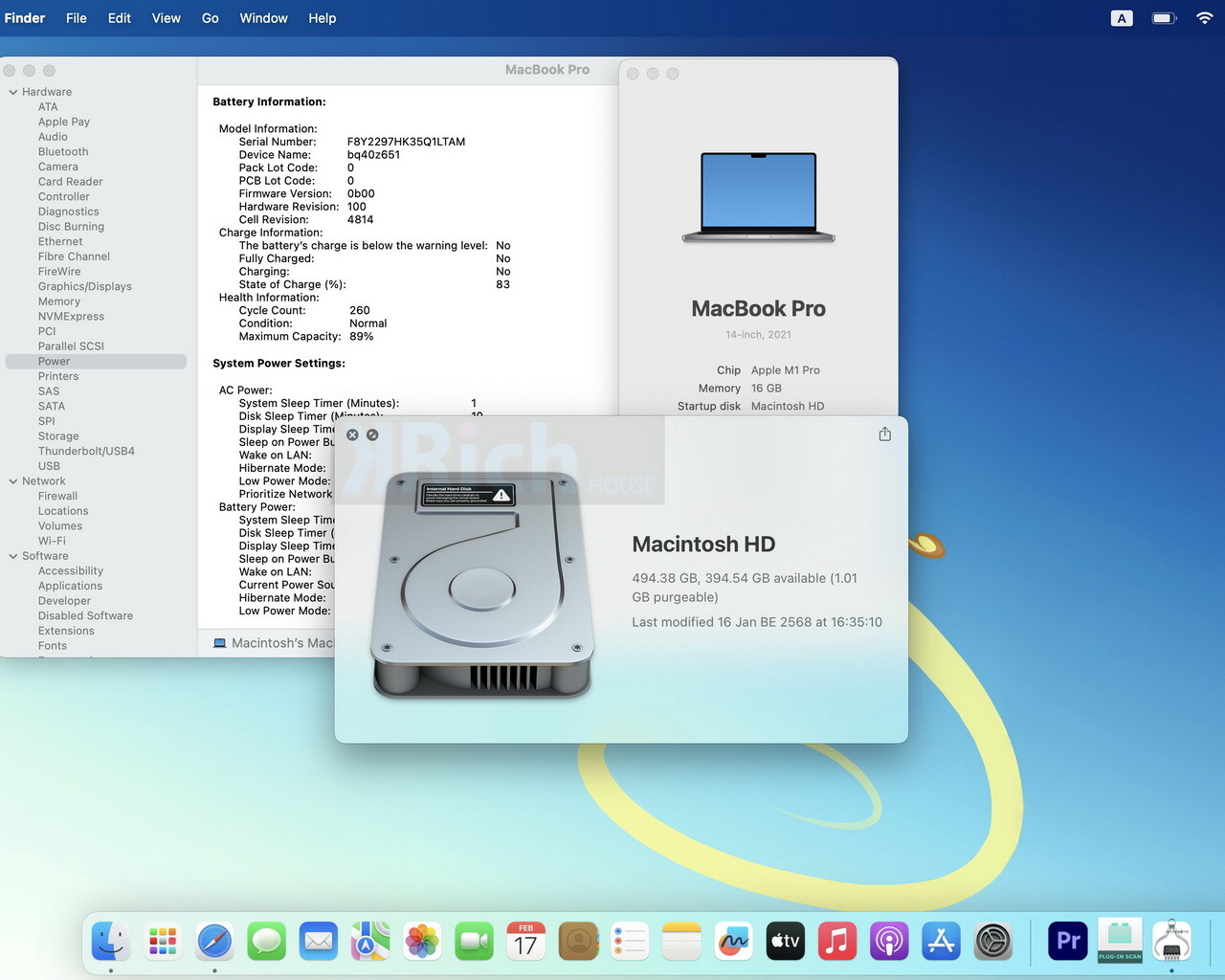Open Plug-In Scan item in Dock
The height and width of the screenshot is (980, 1225).
(x=1120, y=942)
